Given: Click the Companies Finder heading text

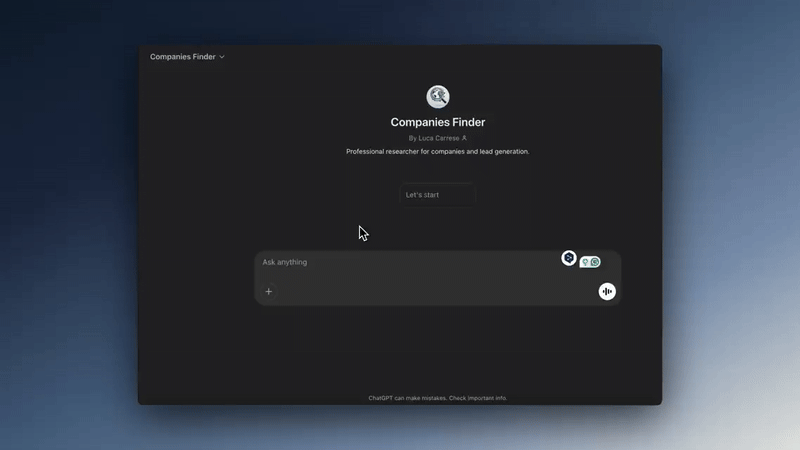Looking at the screenshot, I should (x=438, y=122).
